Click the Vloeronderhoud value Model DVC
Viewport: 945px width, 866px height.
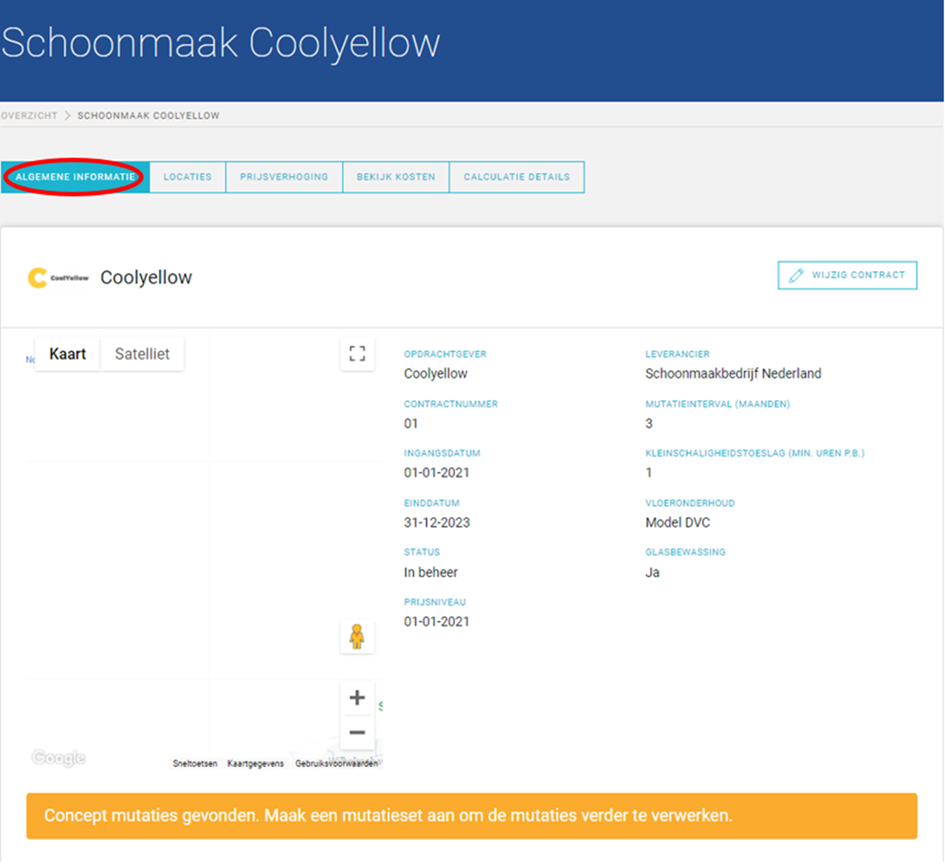pyautogui.click(x=678, y=522)
